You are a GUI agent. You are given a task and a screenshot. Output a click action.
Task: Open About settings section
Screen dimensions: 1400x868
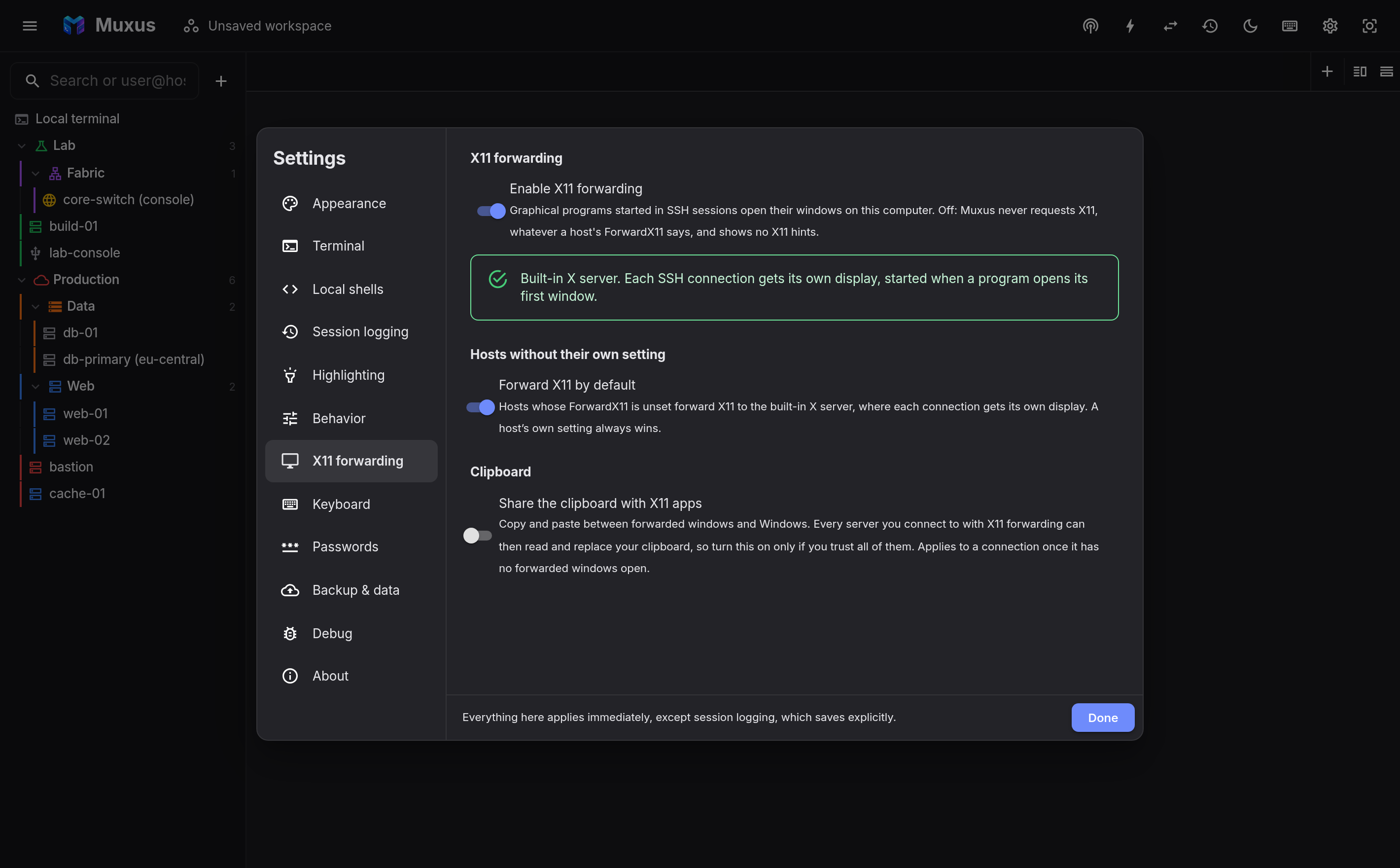351,676
